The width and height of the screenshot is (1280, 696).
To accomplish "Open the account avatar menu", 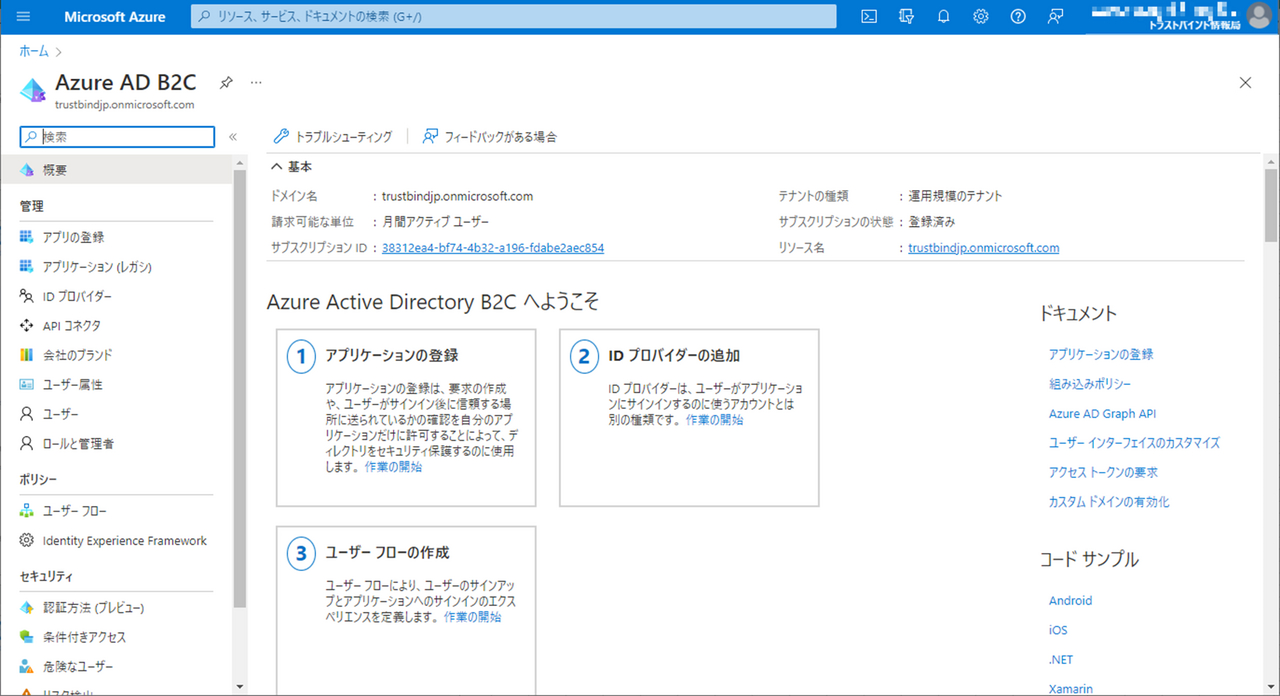I will pos(1259,17).
